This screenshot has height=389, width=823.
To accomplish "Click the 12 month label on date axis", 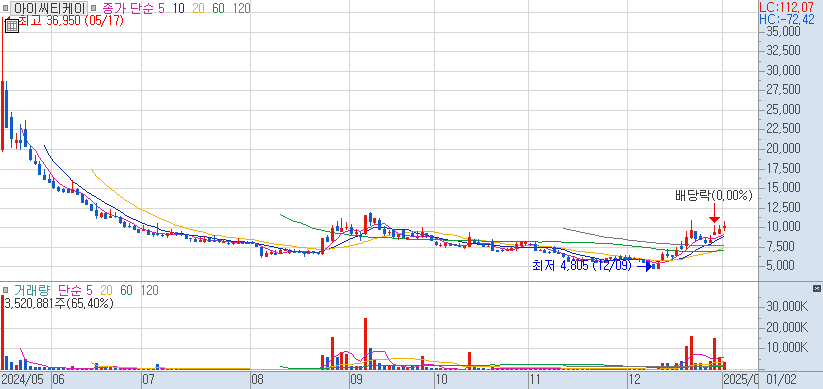I will (x=635, y=380).
